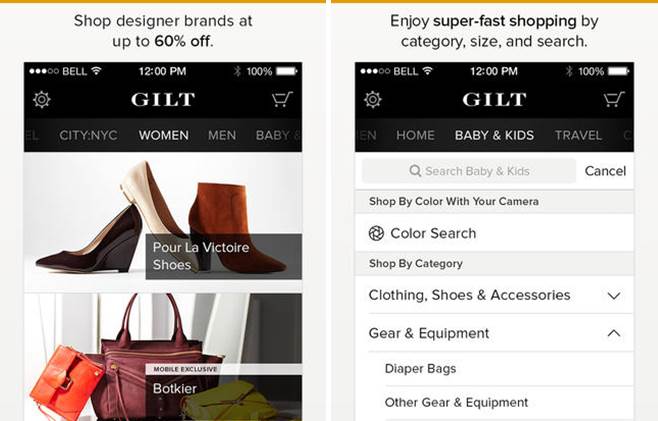Viewport: 658px width, 421px height.
Task: Tap the magnifier icon in search field
Action: (415, 171)
